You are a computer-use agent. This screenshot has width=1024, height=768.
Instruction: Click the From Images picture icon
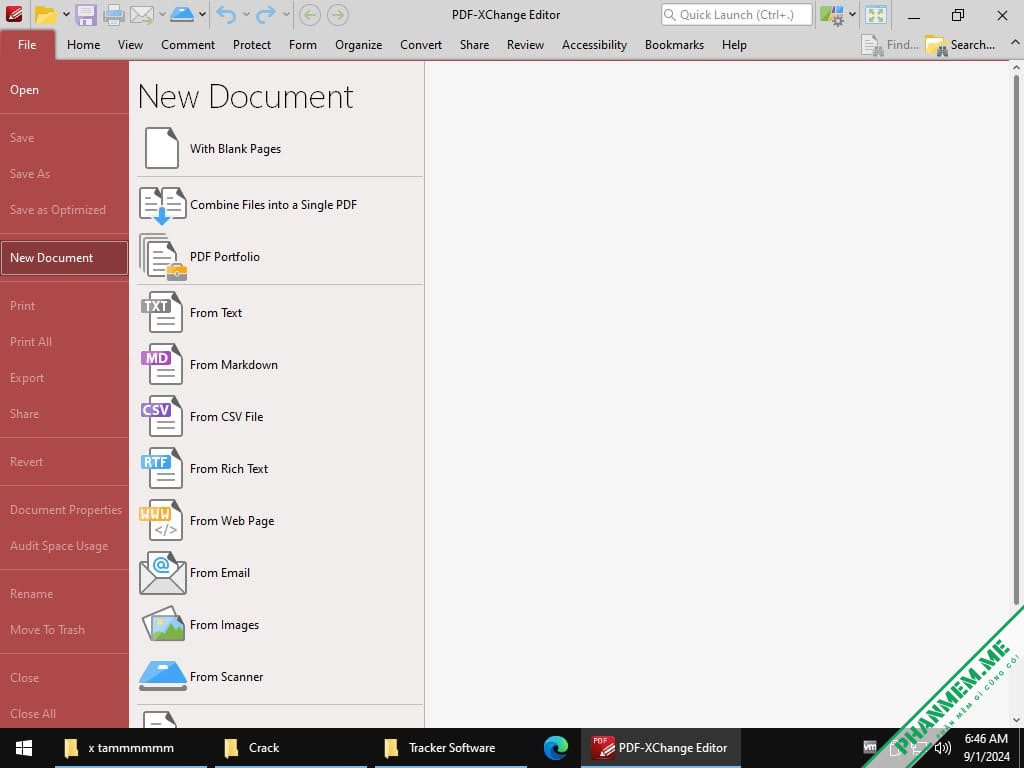click(x=163, y=624)
